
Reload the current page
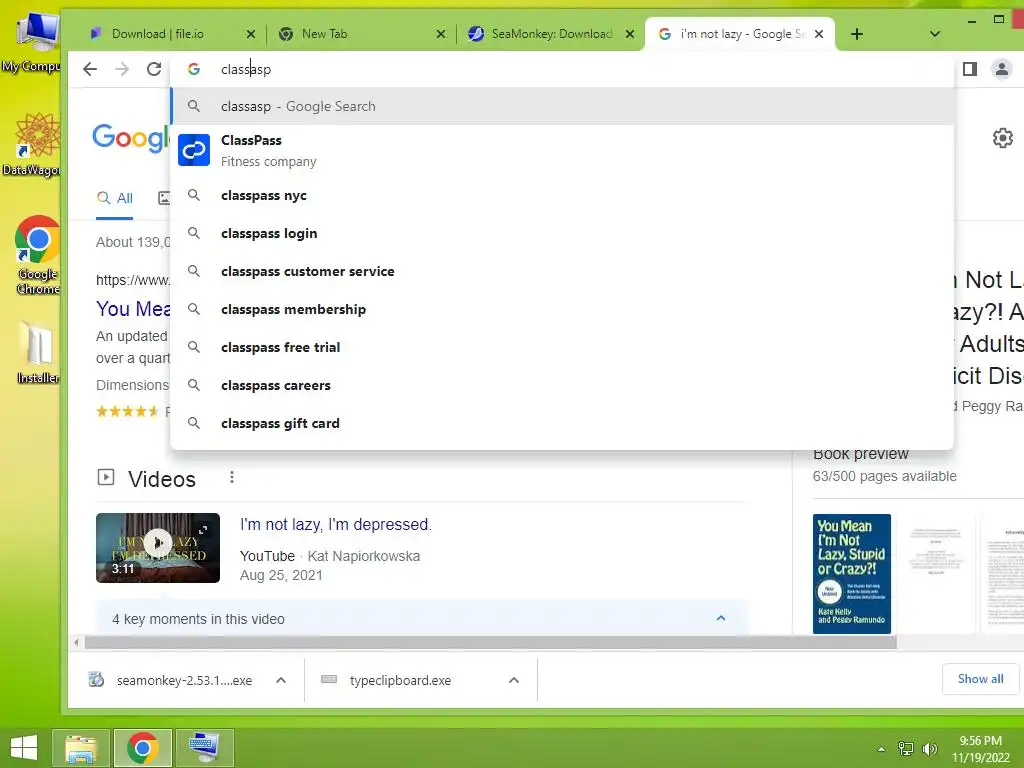[x=154, y=69]
